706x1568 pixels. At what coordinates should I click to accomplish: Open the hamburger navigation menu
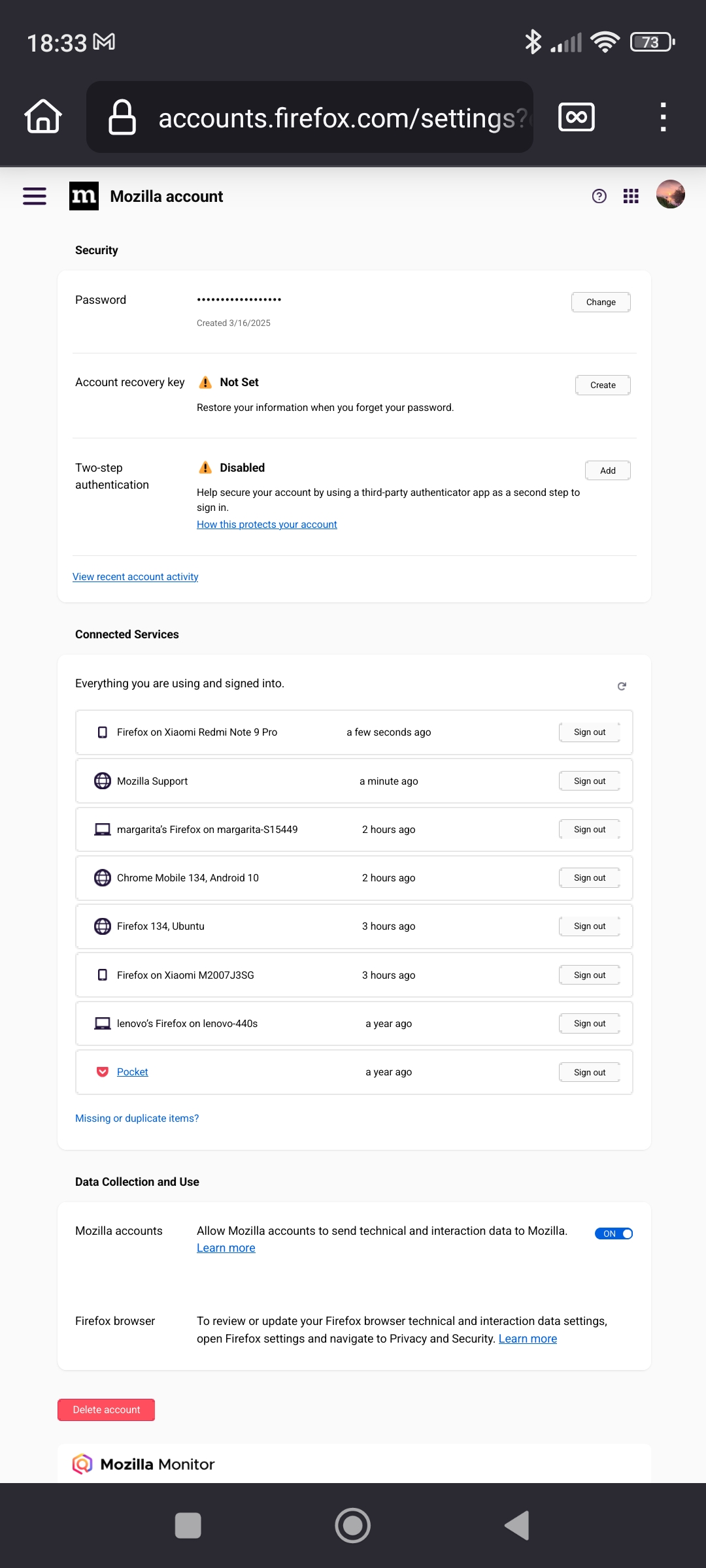pos(35,196)
